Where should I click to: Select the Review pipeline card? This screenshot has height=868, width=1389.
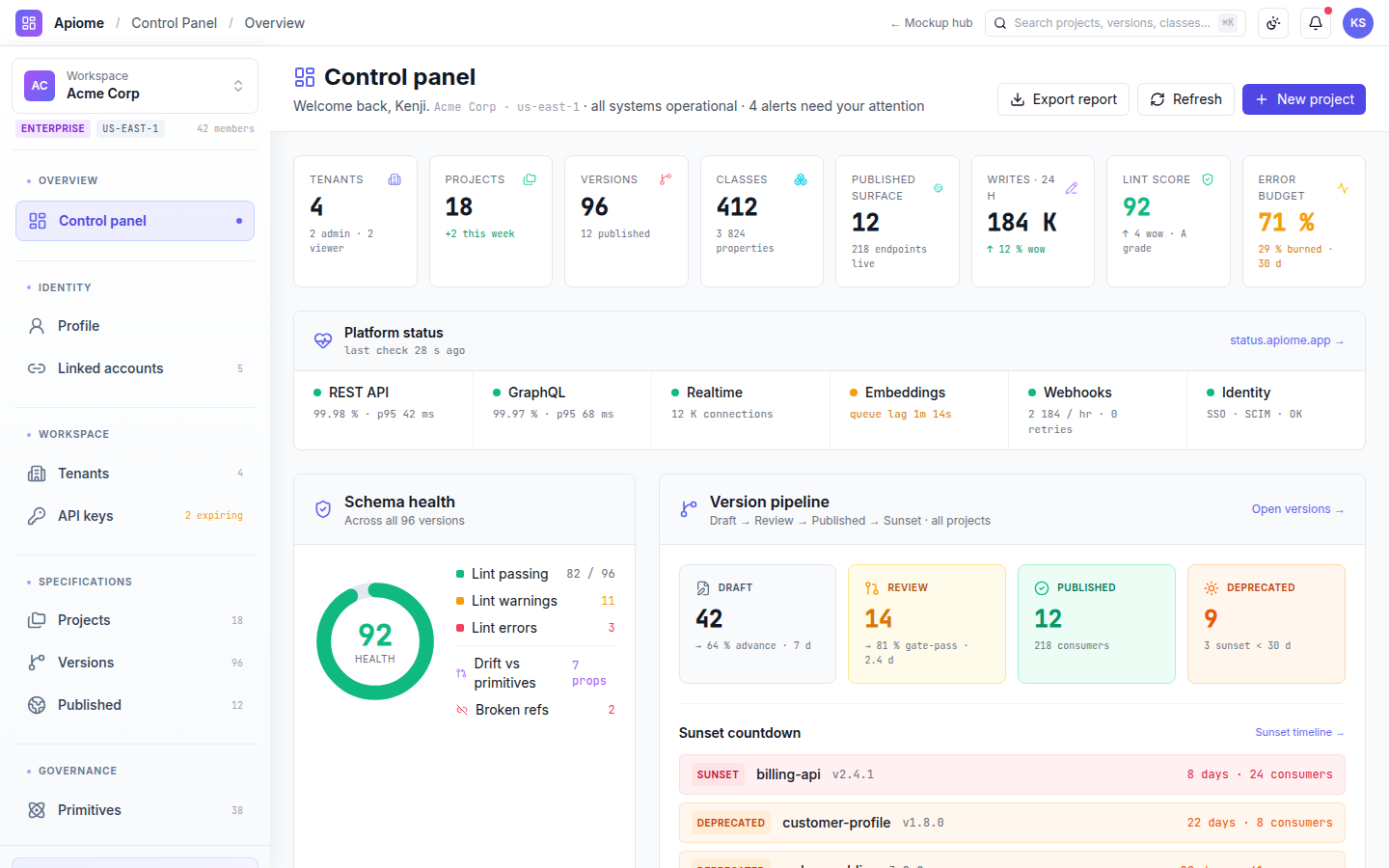coord(927,624)
